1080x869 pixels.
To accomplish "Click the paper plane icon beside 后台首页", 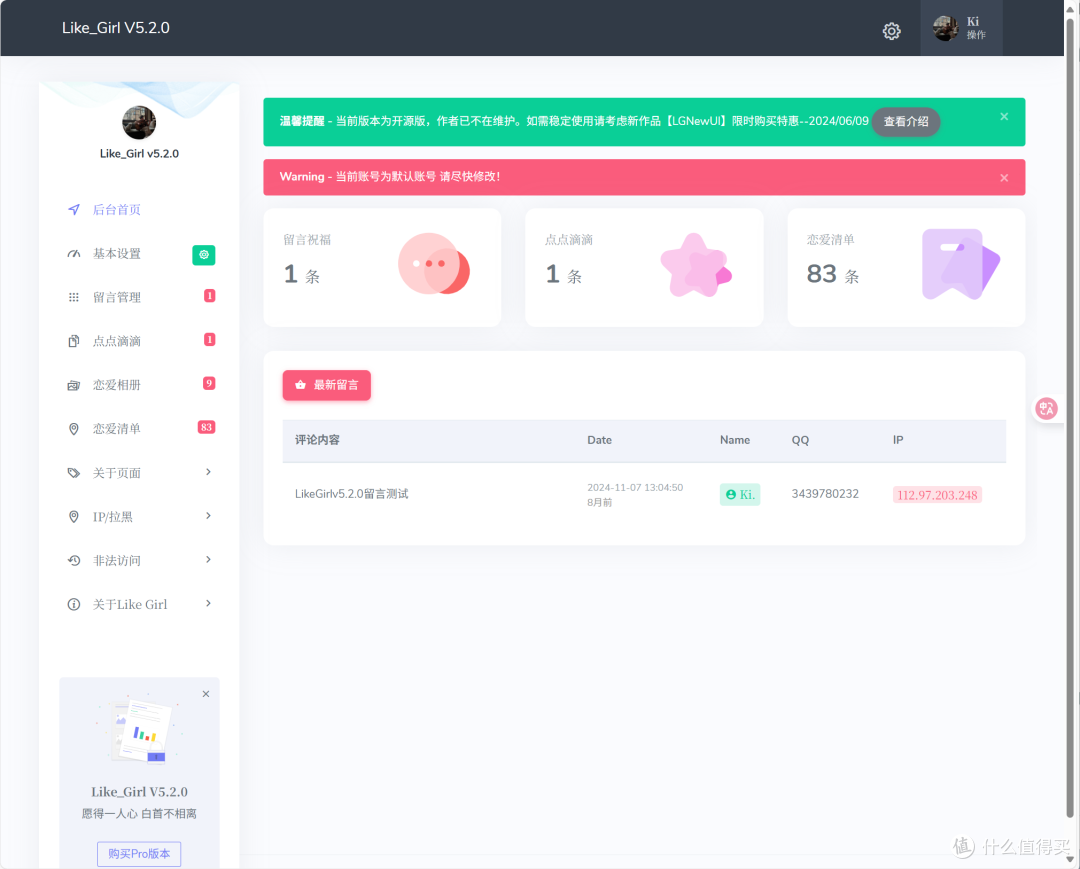I will [74, 209].
